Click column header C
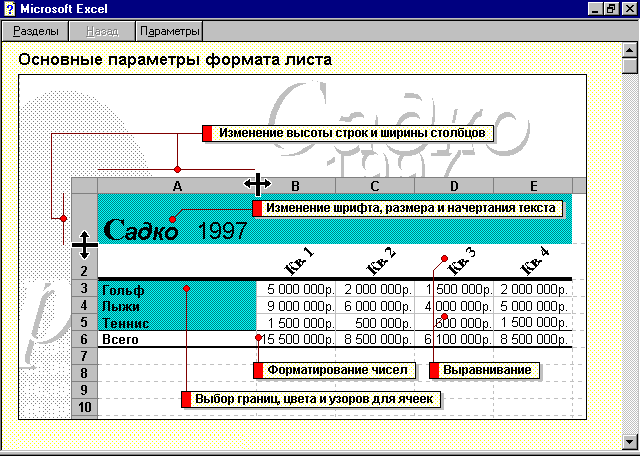Image resolution: width=640 pixels, height=456 pixels. point(375,186)
